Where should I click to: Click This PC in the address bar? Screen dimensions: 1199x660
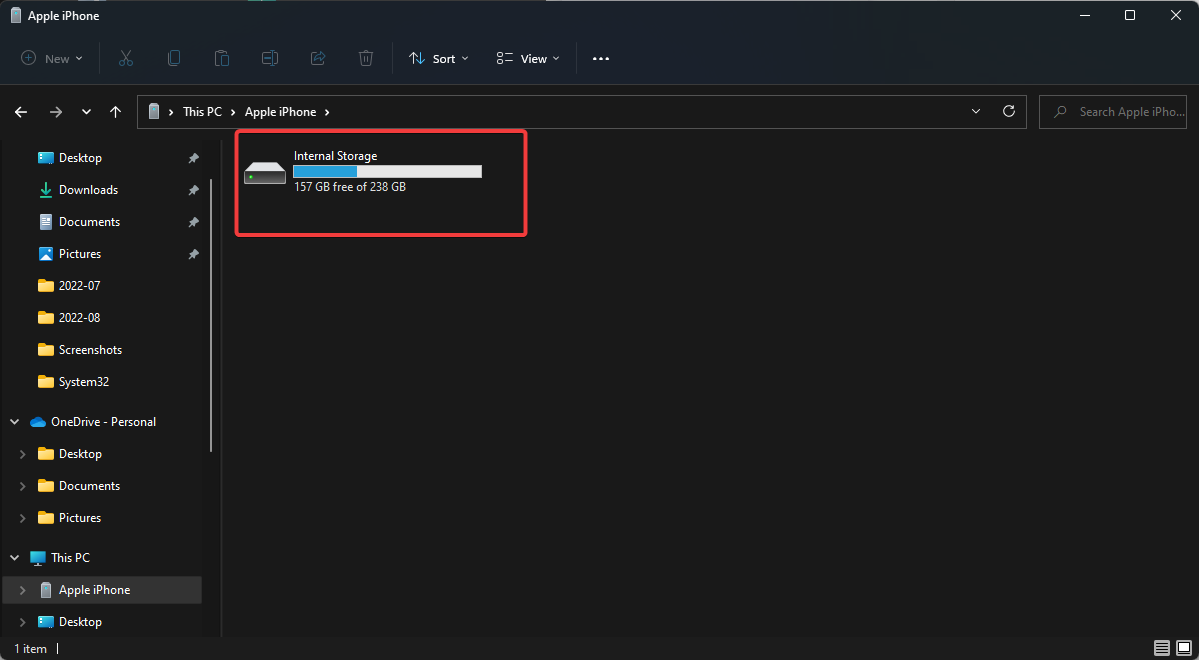click(203, 112)
